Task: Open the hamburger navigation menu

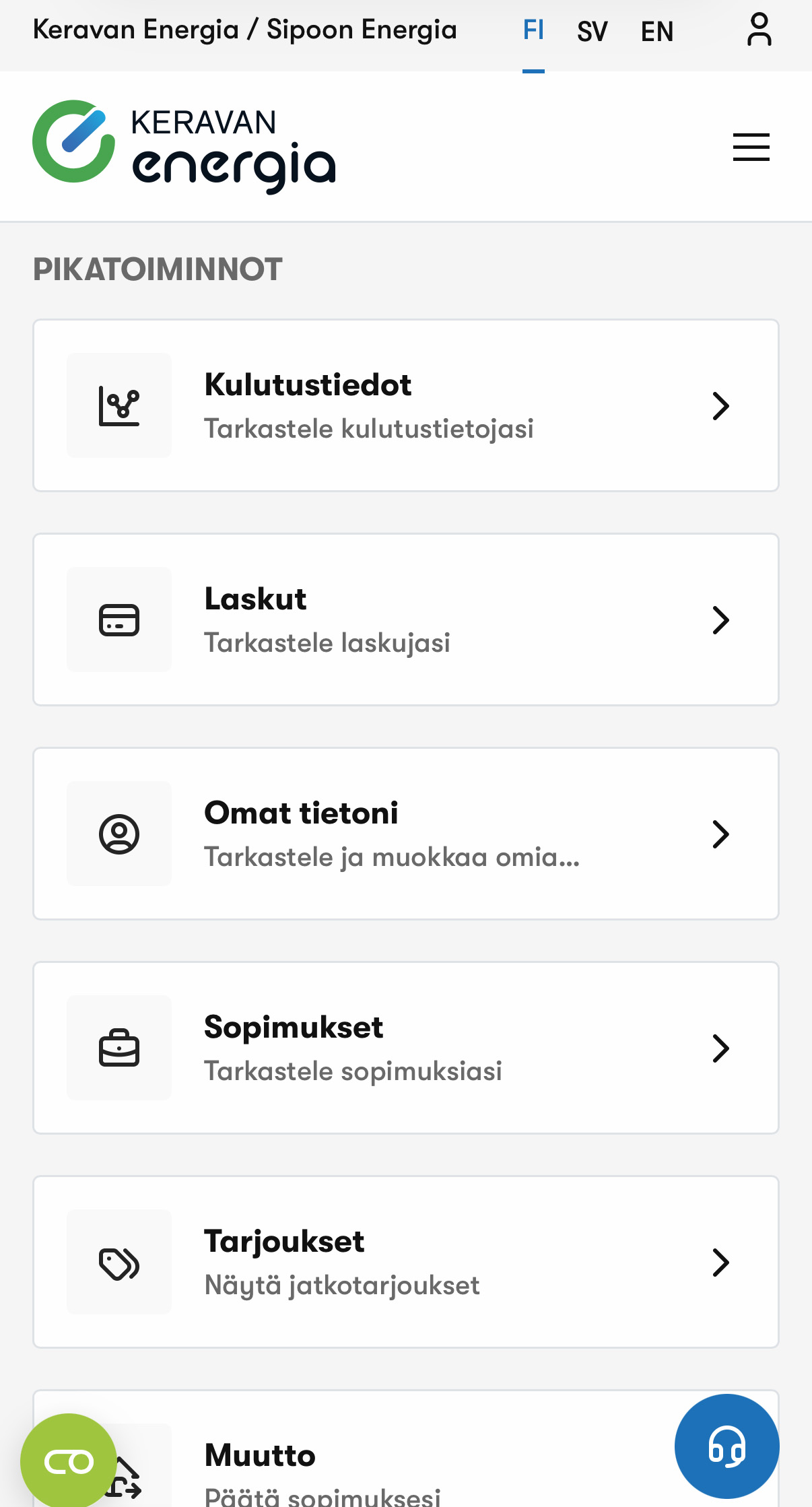Action: pos(751,147)
